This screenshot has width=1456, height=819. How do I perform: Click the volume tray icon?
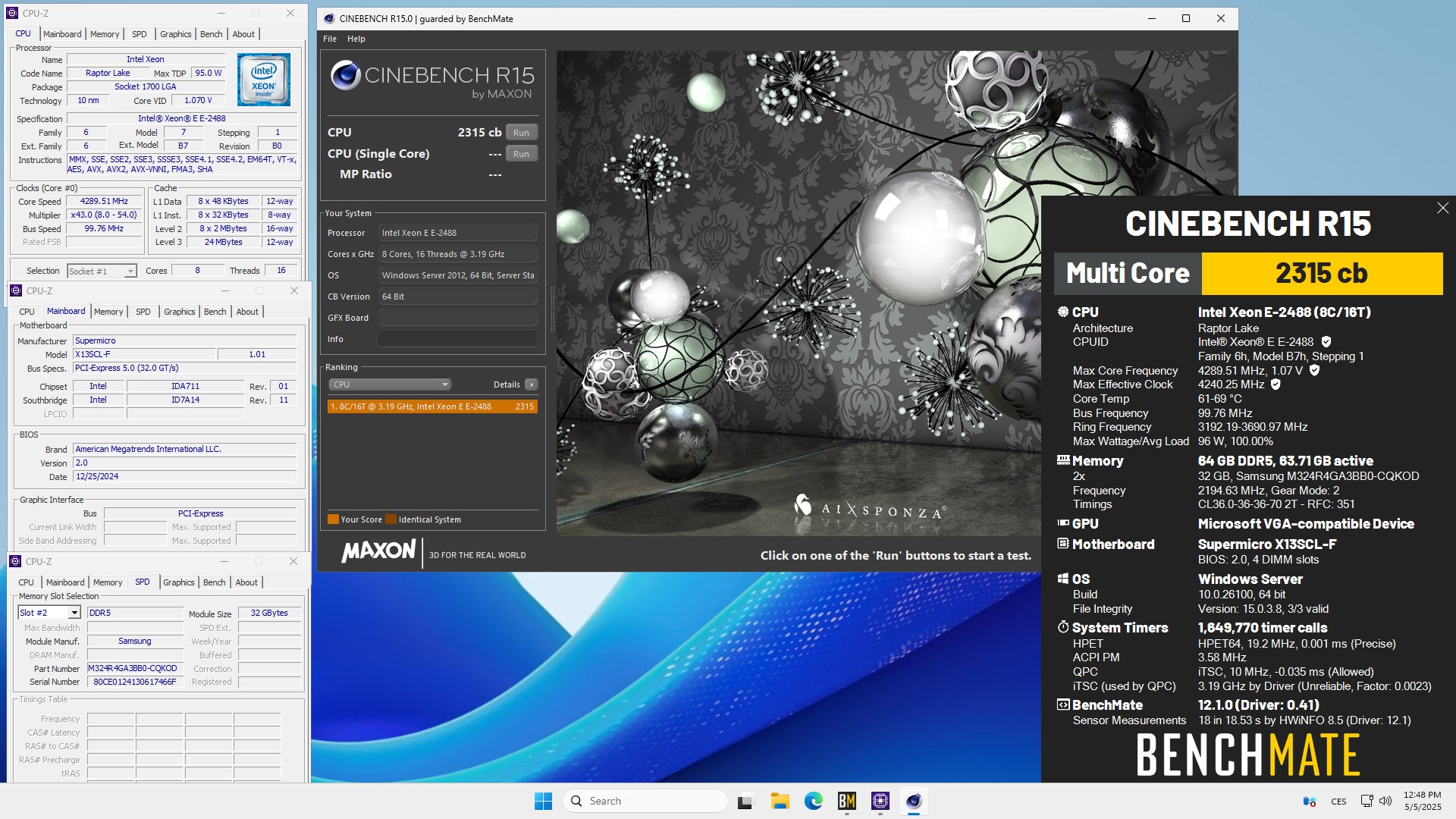(1385, 801)
